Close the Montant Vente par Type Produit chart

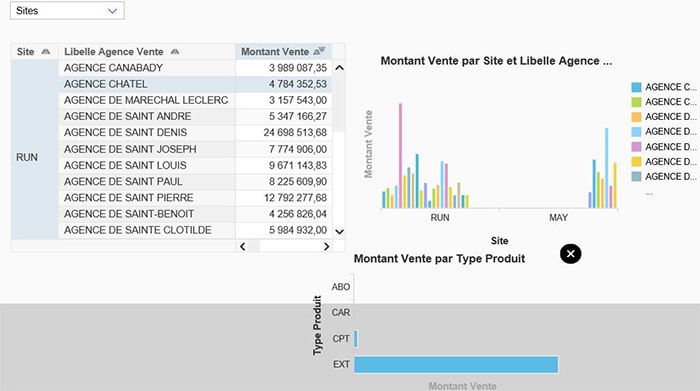[x=571, y=254]
